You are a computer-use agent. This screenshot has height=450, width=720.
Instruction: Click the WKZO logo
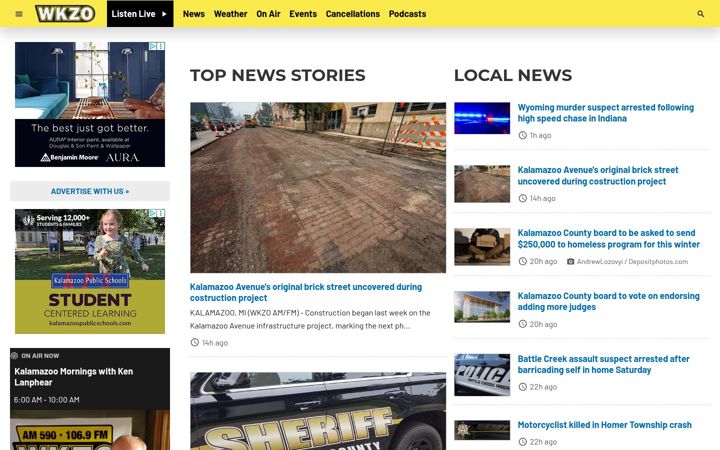pos(65,13)
